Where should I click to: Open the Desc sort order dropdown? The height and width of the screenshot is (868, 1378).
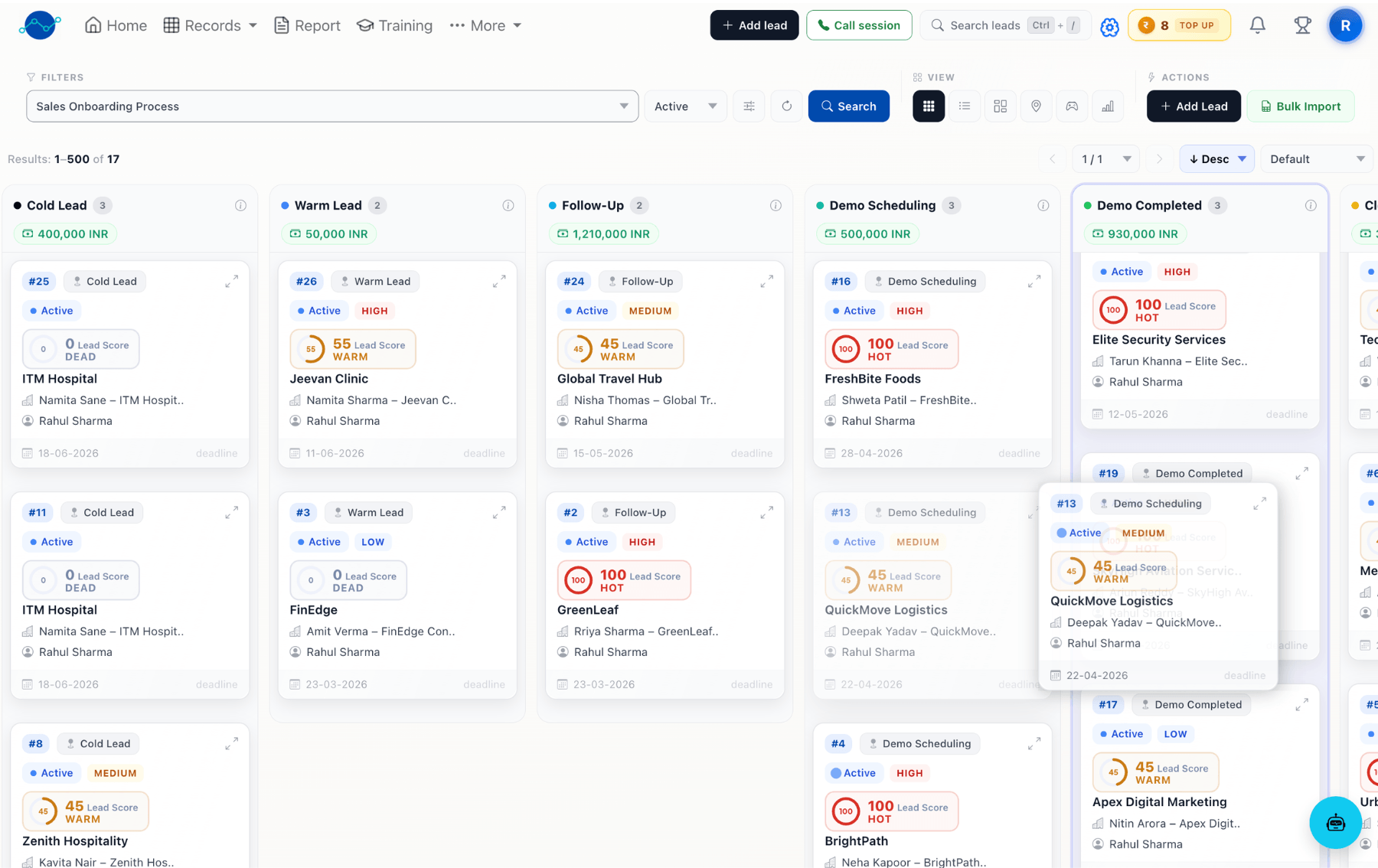[1216, 159]
